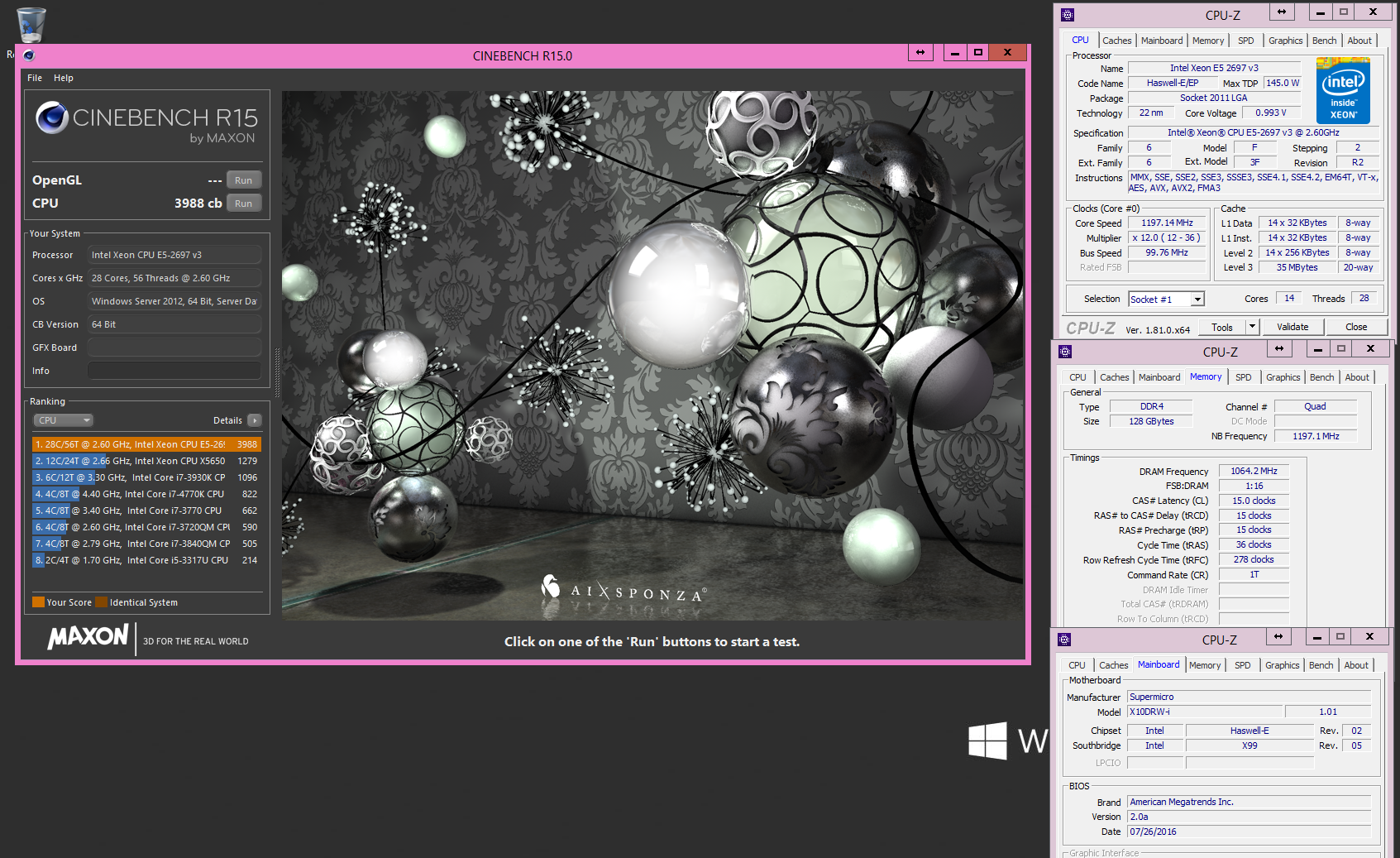Expand the Tools dropdown arrow in CPU-Z

coord(1252,327)
